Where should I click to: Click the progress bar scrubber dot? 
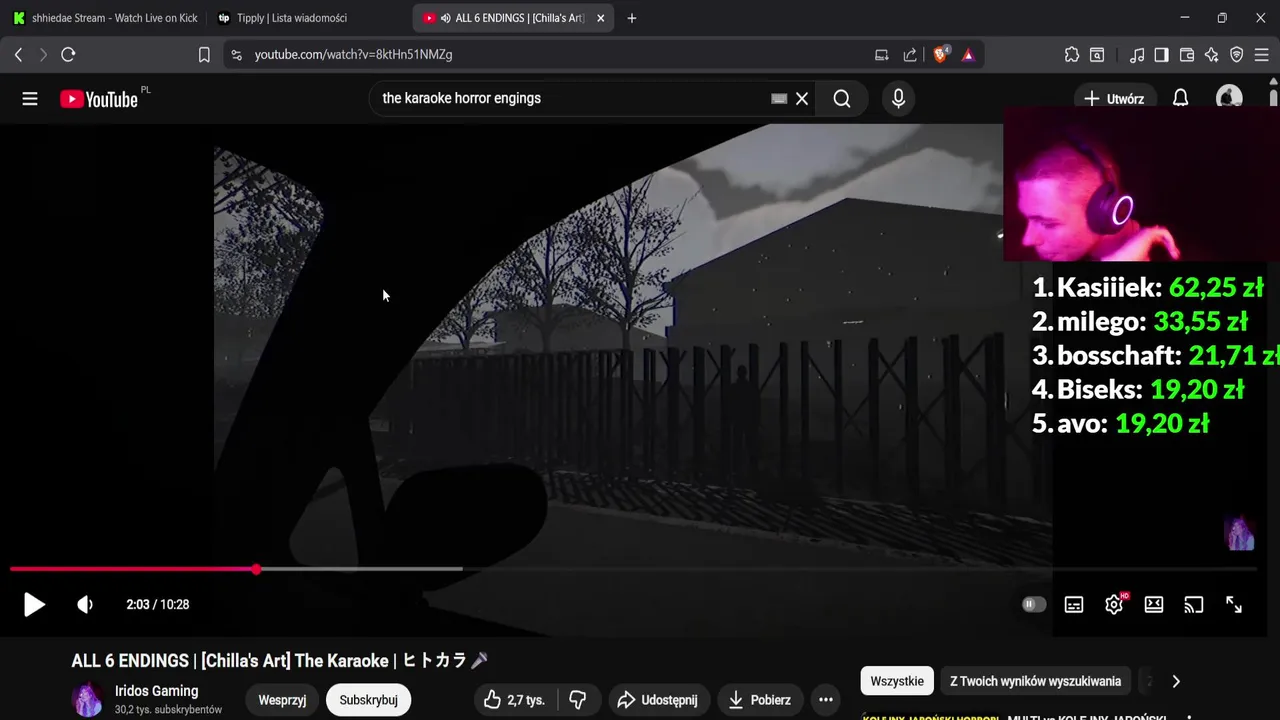(256, 569)
